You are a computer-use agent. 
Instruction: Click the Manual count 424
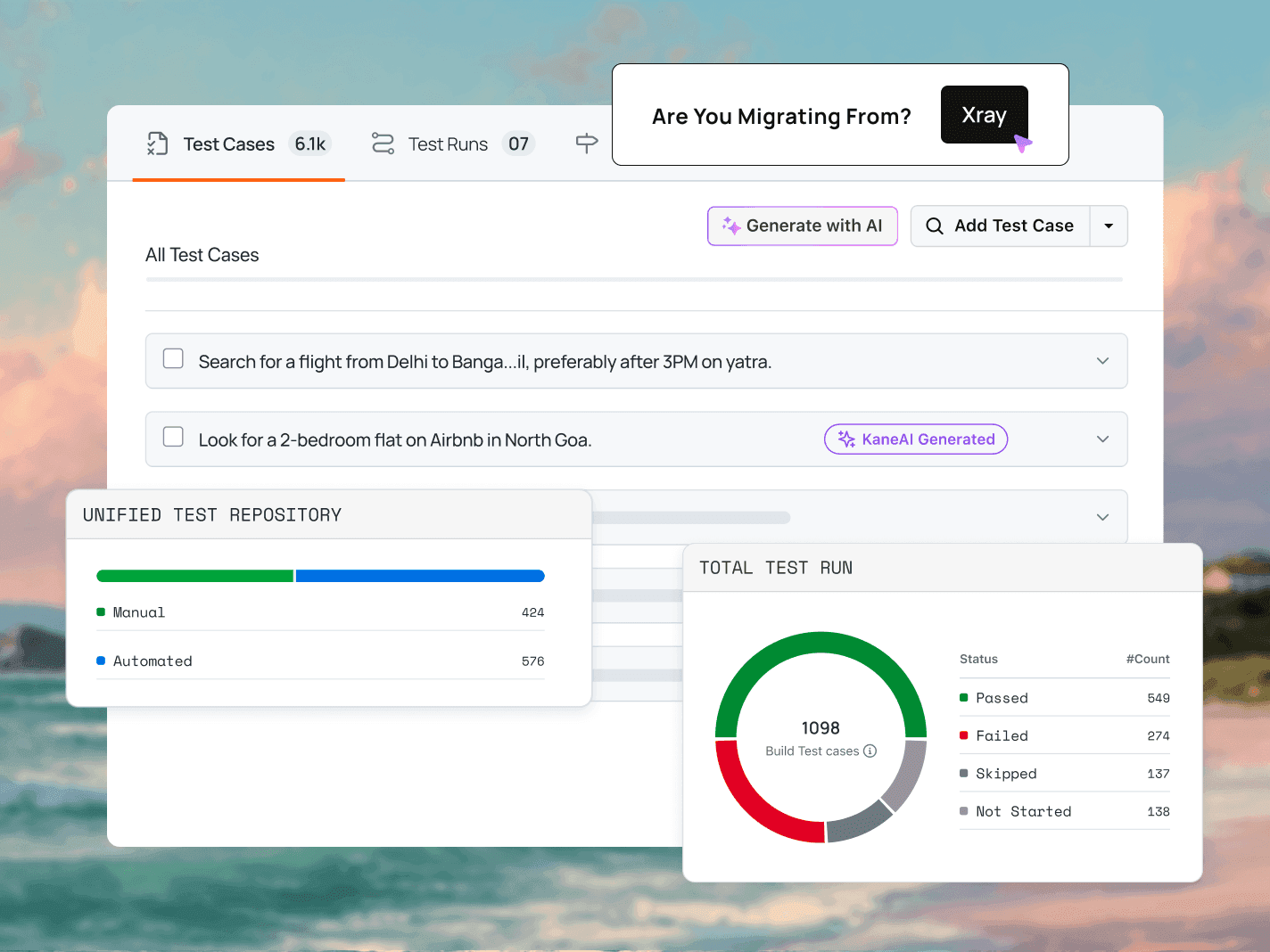532,612
